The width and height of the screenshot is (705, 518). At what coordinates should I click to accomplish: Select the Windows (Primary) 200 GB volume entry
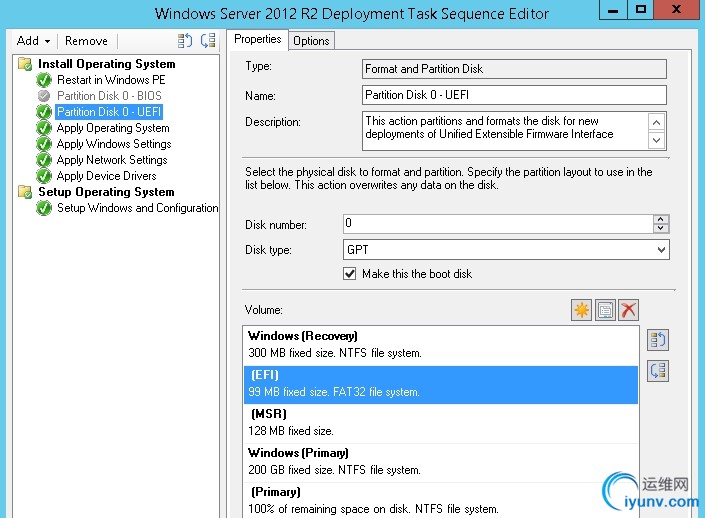click(x=441, y=462)
